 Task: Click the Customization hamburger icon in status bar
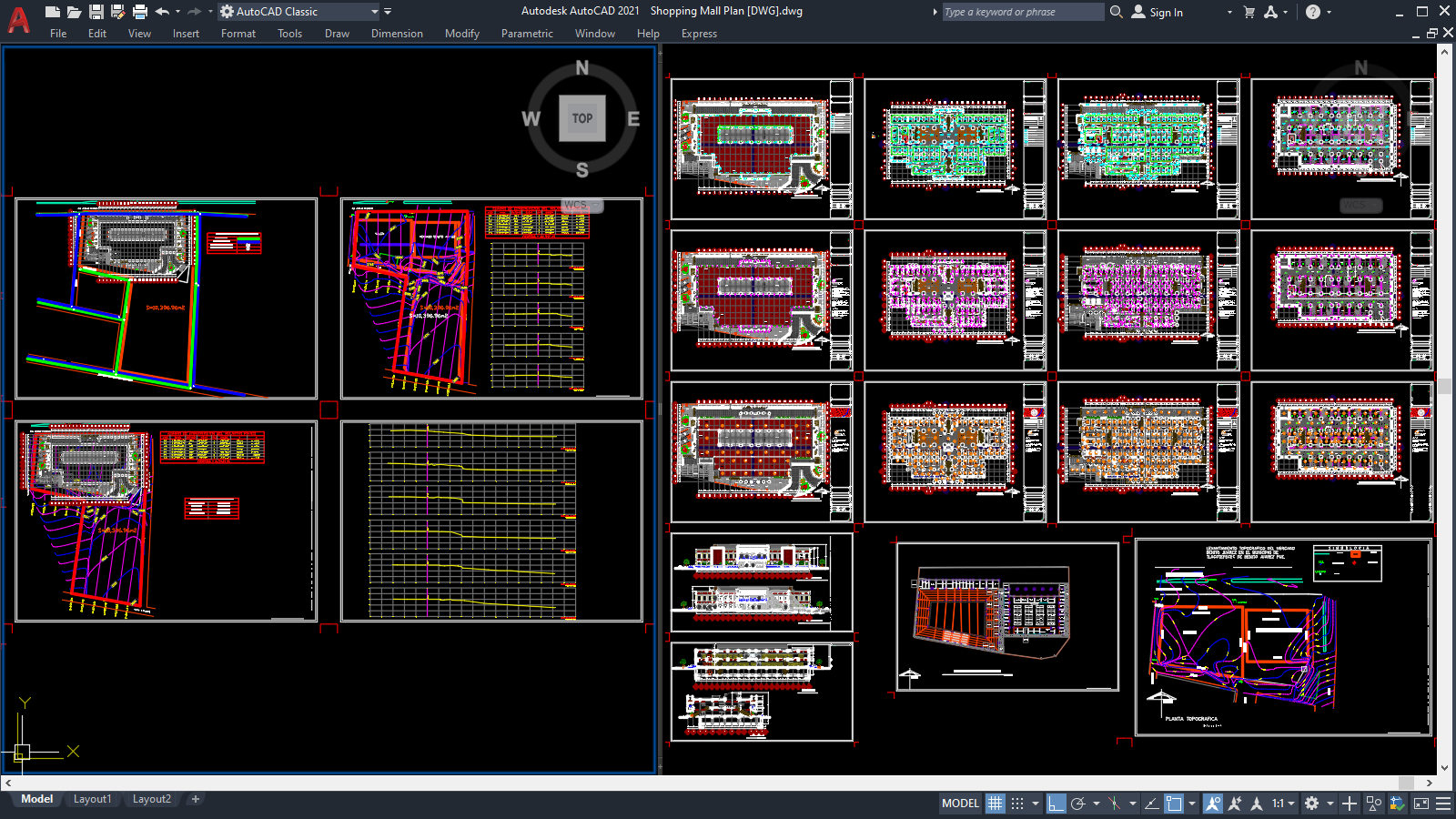1443,804
